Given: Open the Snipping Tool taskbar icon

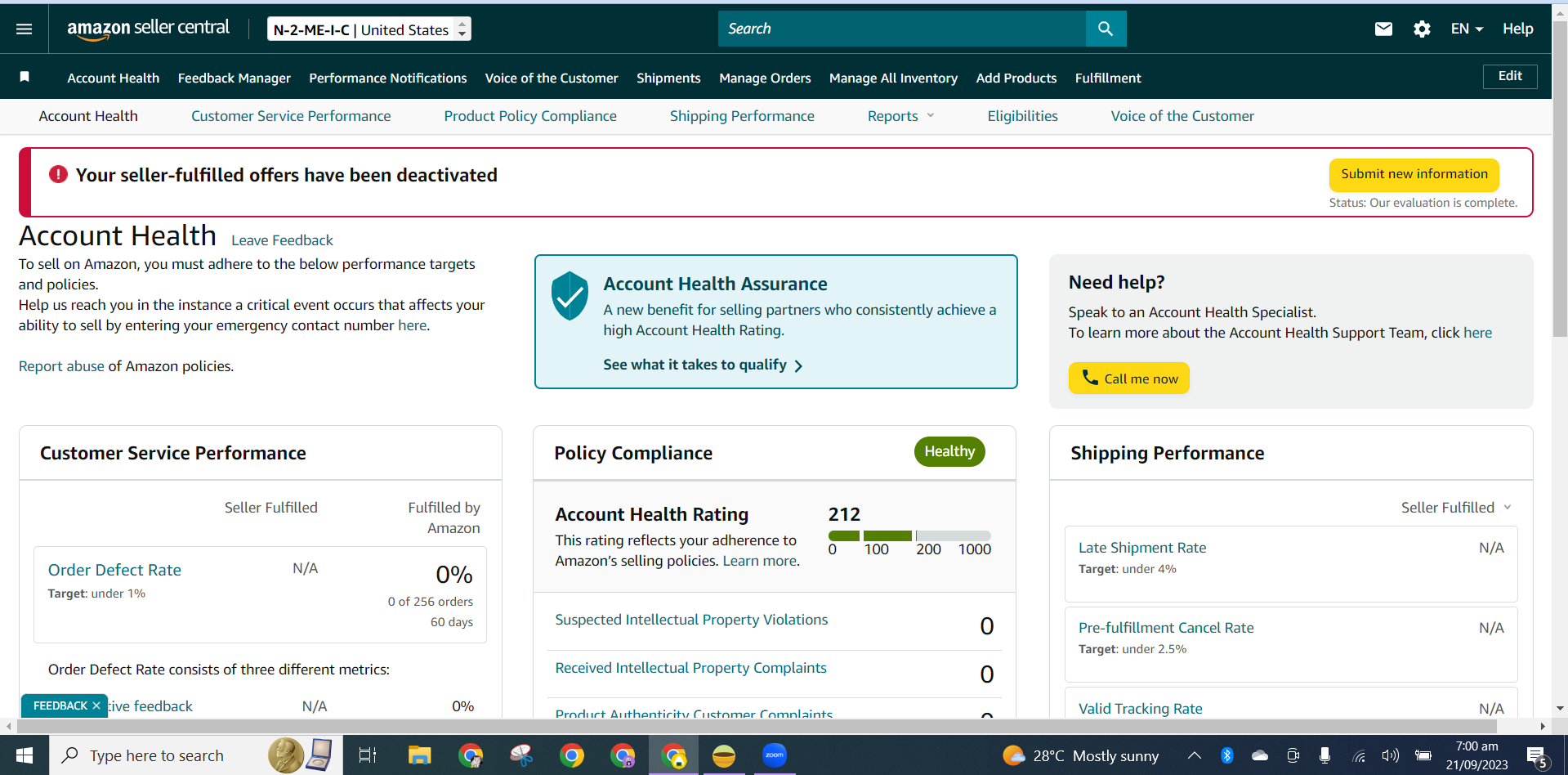Looking at the screenshot, I should click(521, 755).
